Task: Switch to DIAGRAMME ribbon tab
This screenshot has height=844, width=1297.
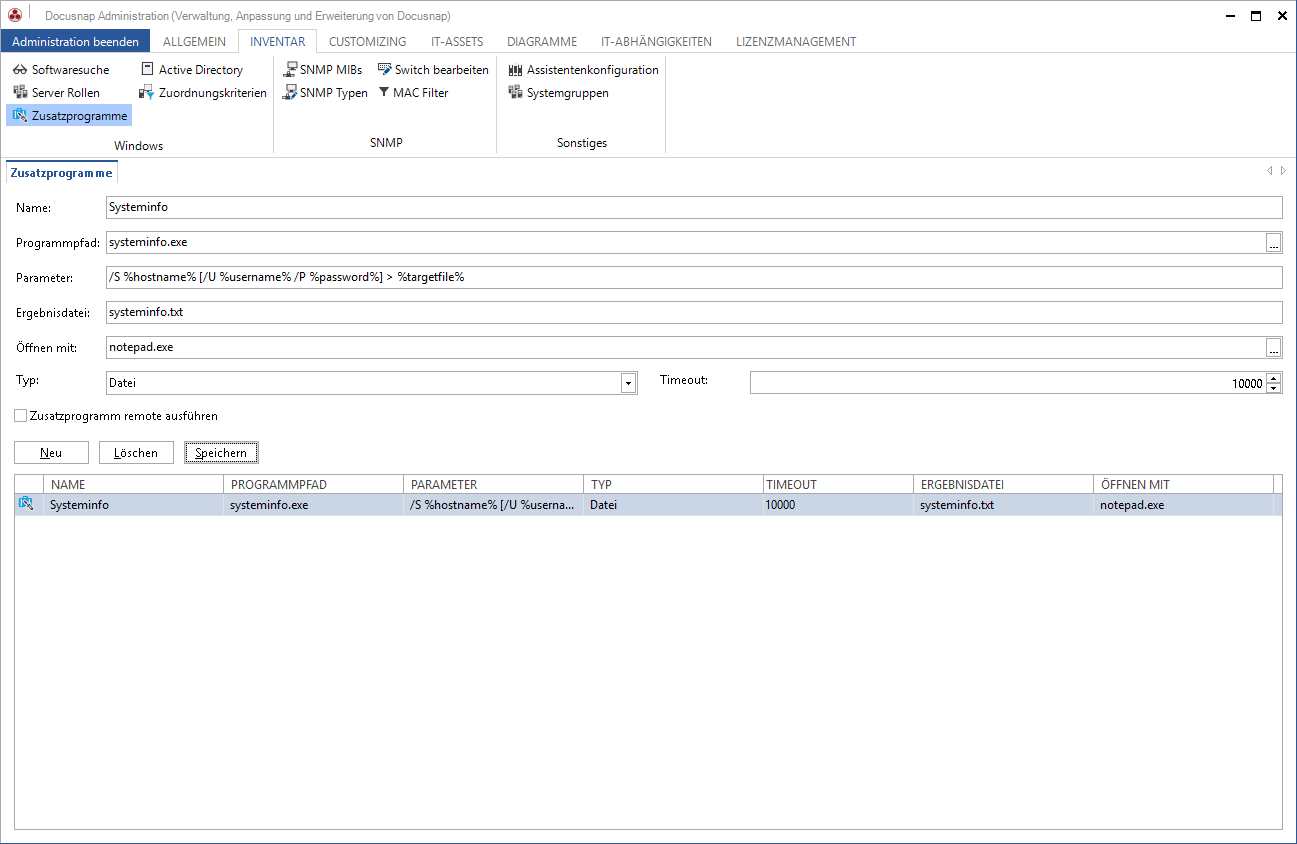Action: pyautogui.click(x=542, y=41)
